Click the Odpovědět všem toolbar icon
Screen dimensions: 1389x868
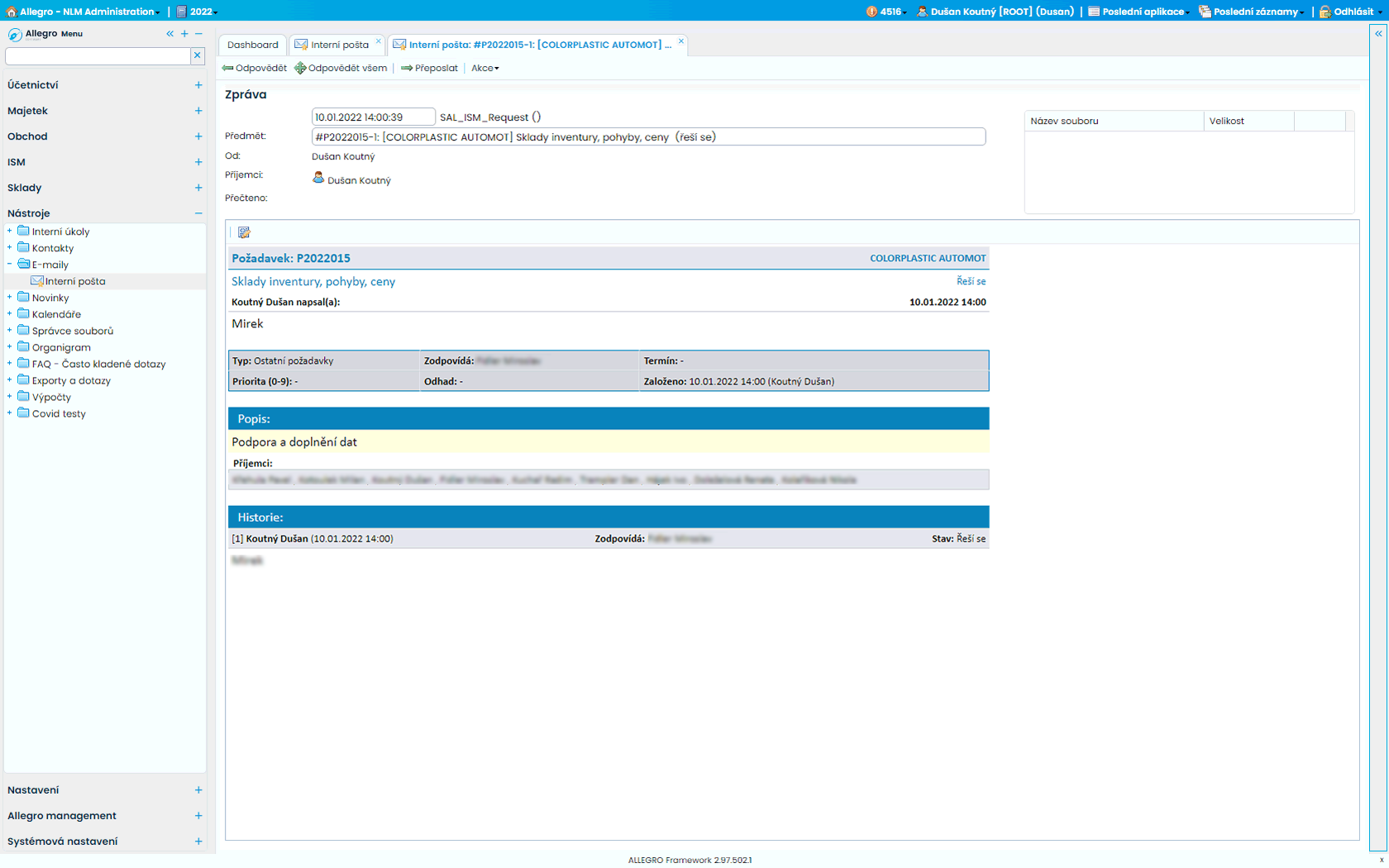coord(300,68)
